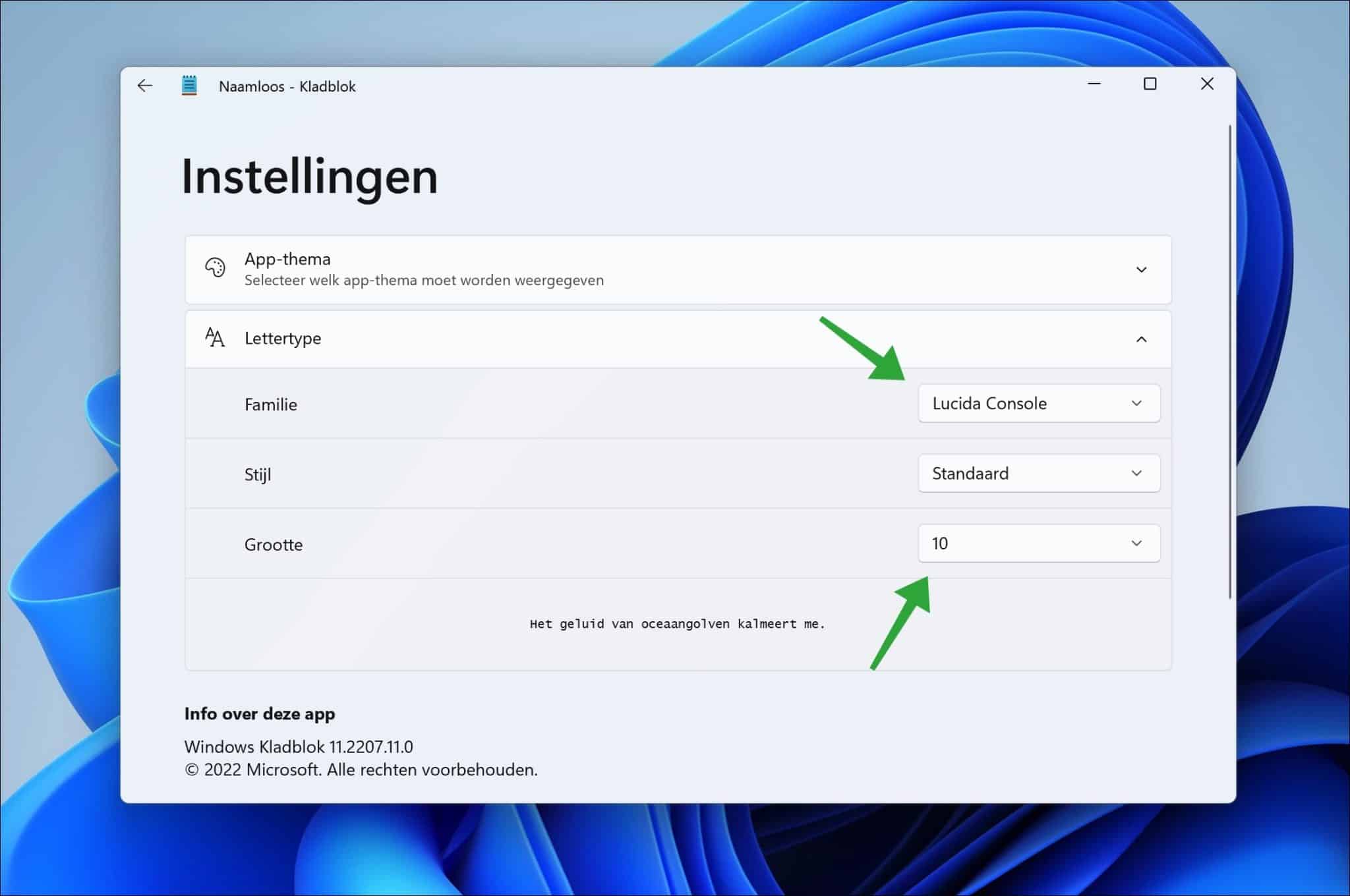1350x896 pixels.
Task: Click the Lettertype font icon
Action: click(x=215, y=337)
